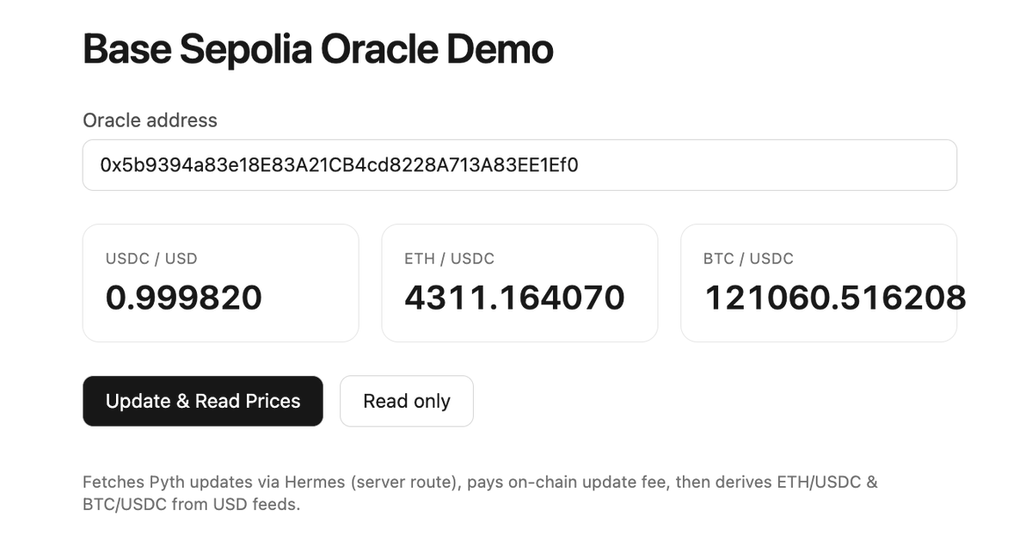
Task: Click the word 'Sepolia' in the title
Action: [243, 49]
